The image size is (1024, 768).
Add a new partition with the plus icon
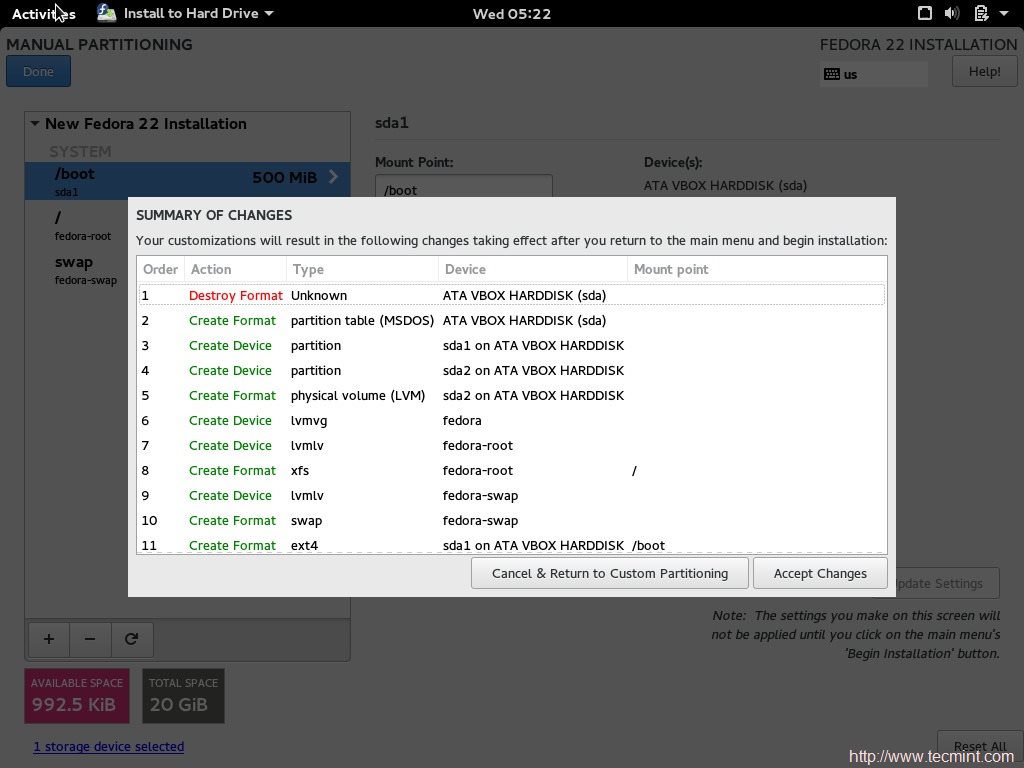click(48, 639)
